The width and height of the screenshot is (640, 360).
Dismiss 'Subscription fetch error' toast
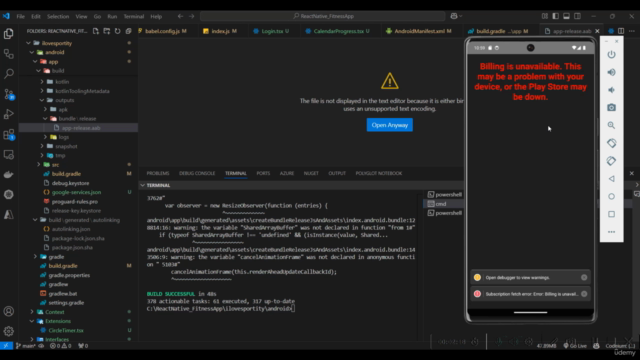tap(584, 294)
